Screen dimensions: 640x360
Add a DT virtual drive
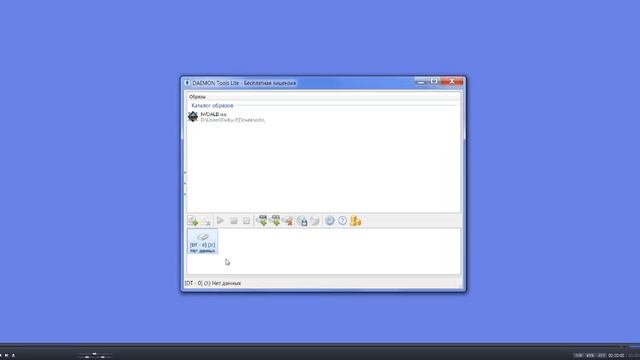(262, 221)
